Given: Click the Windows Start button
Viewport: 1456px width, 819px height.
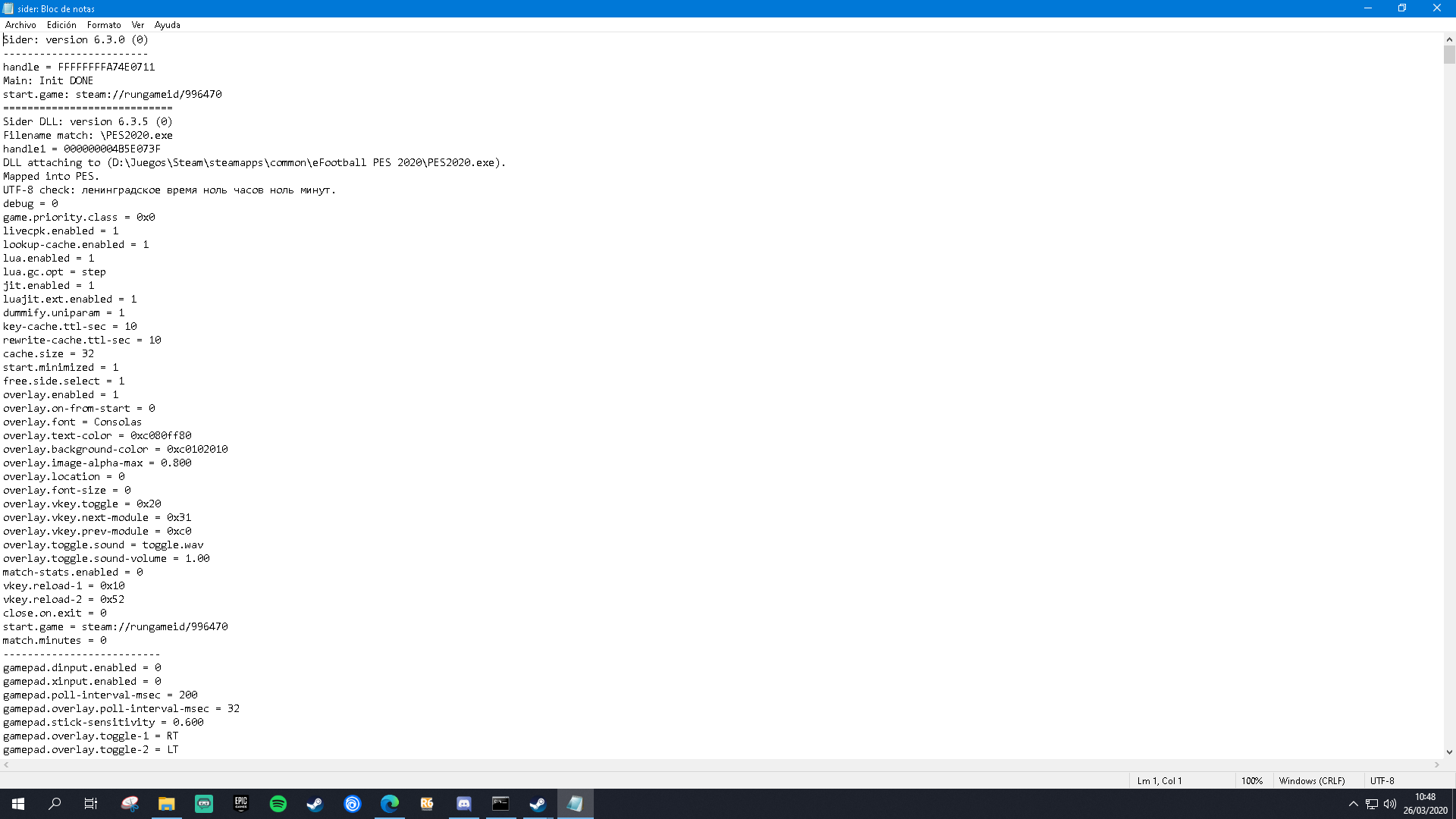Looking at the screenshot, I should tap(18, 804).
